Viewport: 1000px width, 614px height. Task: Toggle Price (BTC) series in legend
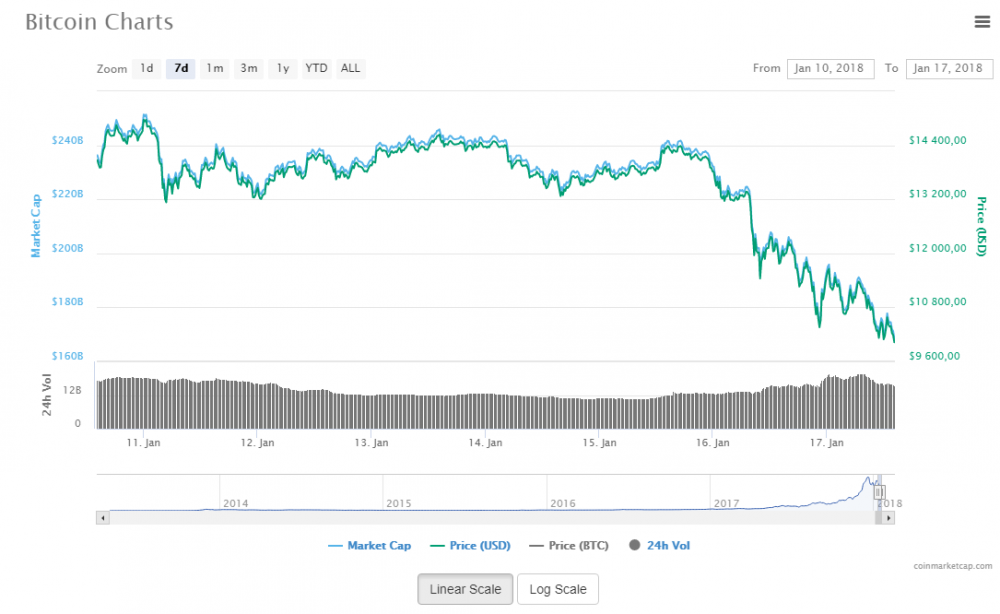pyautogui.click(x=570, y=546)
